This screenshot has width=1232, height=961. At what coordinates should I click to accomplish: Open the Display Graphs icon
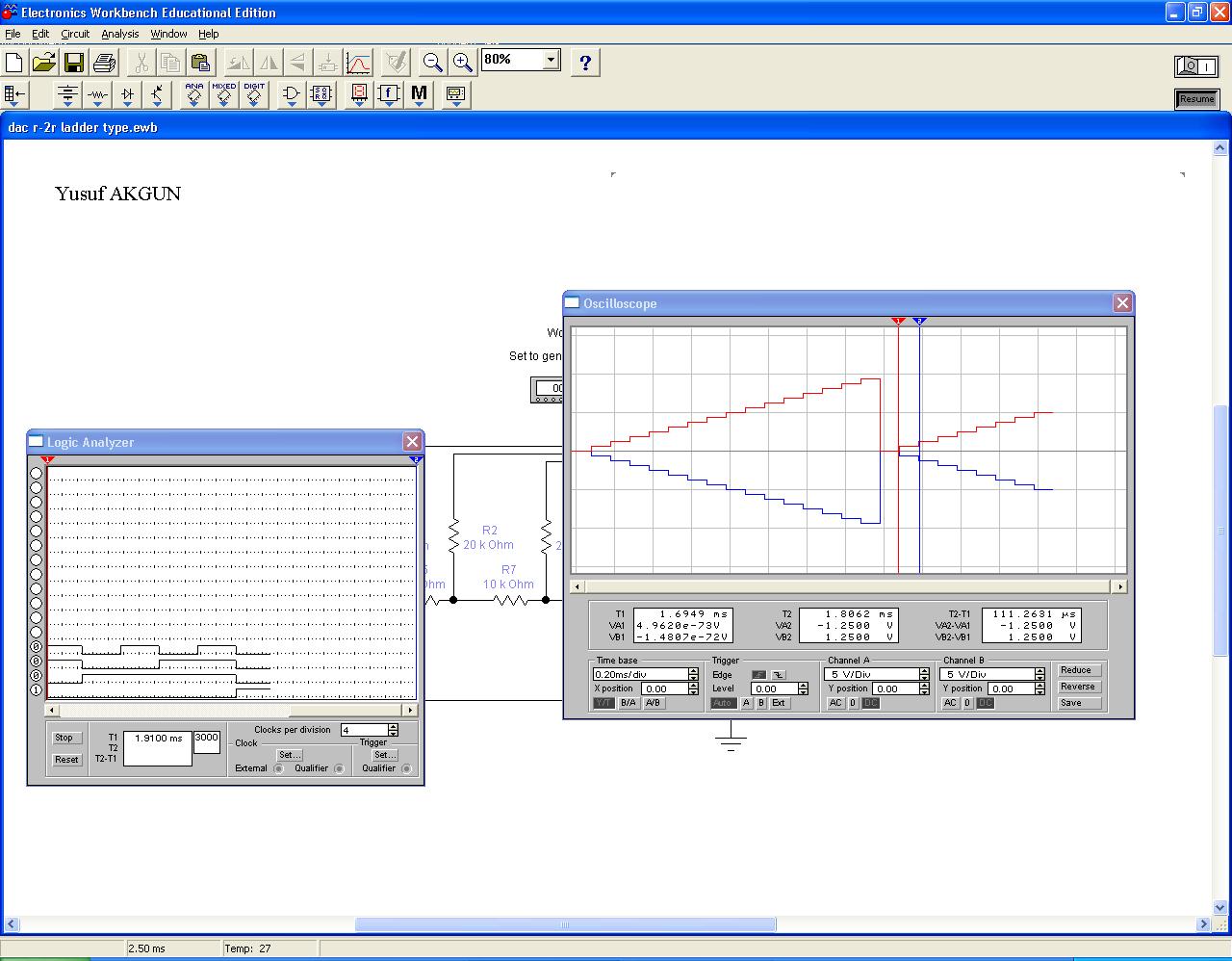click(x=358, y=63)
